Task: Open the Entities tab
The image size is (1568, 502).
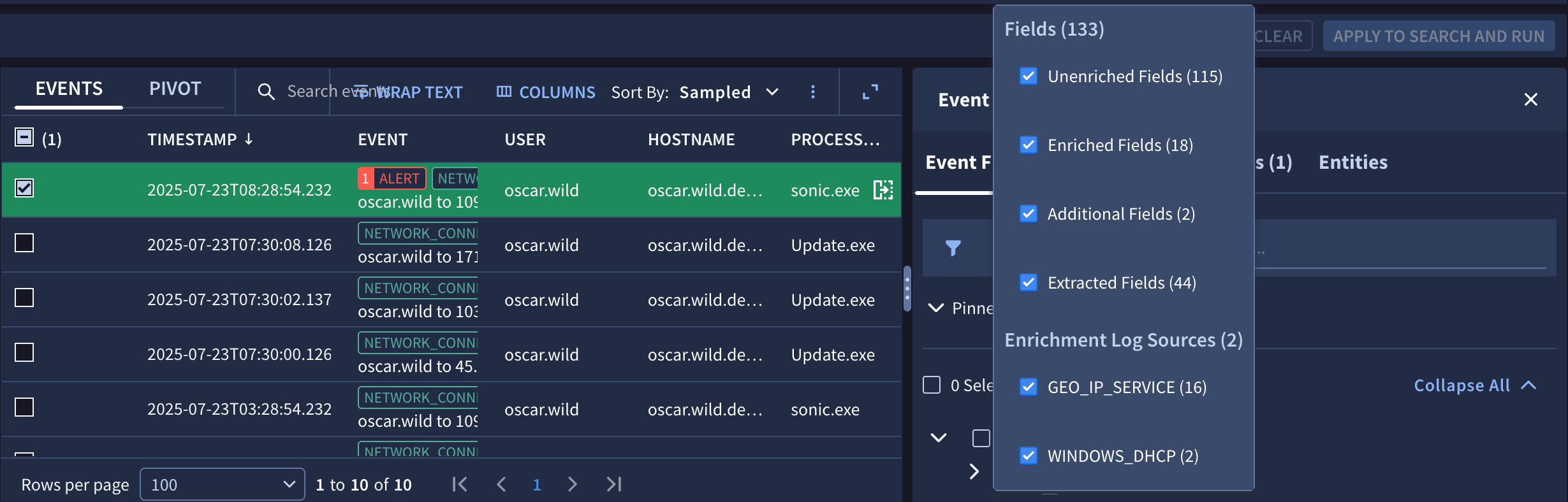Action: pyautogui.click(x=1352, y=162)
